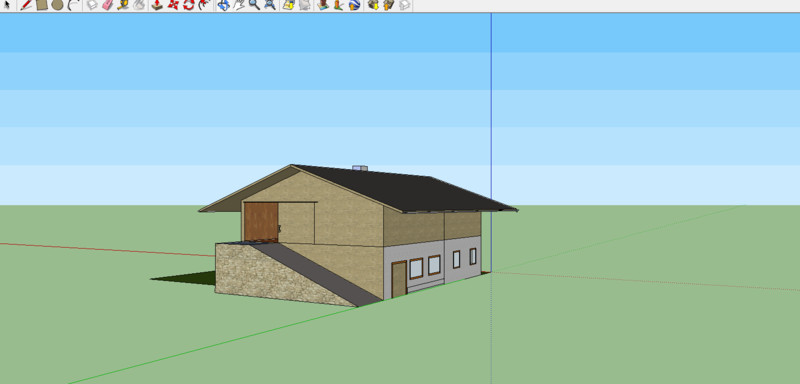
Task: Click the Zoom Extents icon
Action: click(x=270, y=5)
